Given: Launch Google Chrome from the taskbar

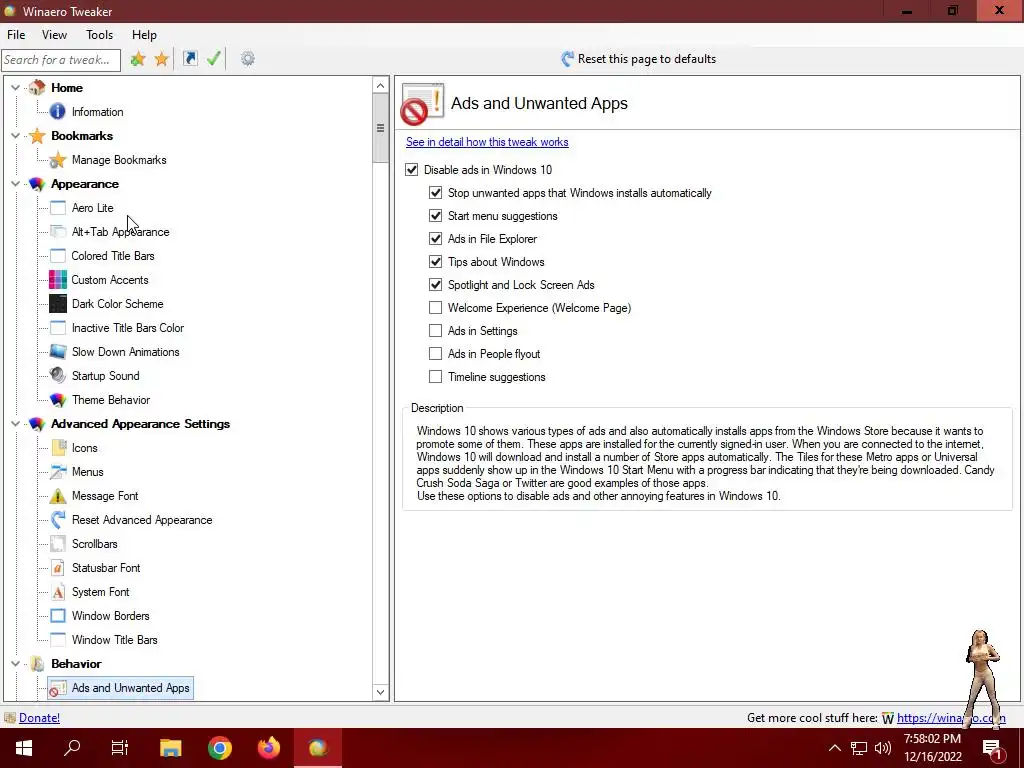Looking at the screenshot, I should tap(220, 748).
